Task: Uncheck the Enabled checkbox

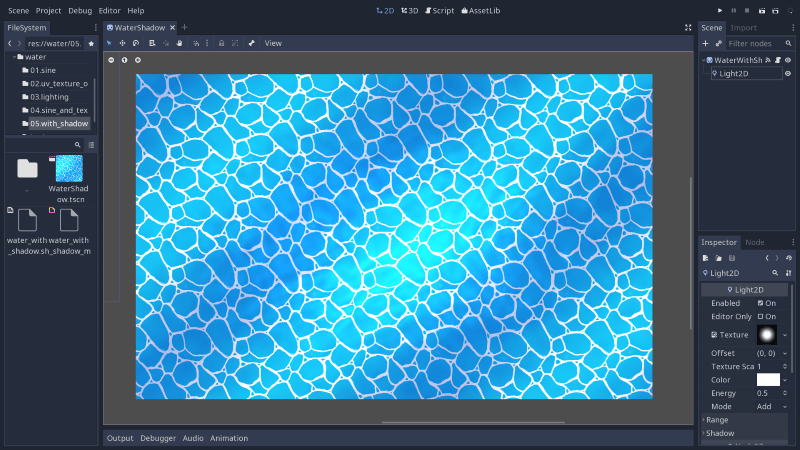Action: [x=760, y=303]
